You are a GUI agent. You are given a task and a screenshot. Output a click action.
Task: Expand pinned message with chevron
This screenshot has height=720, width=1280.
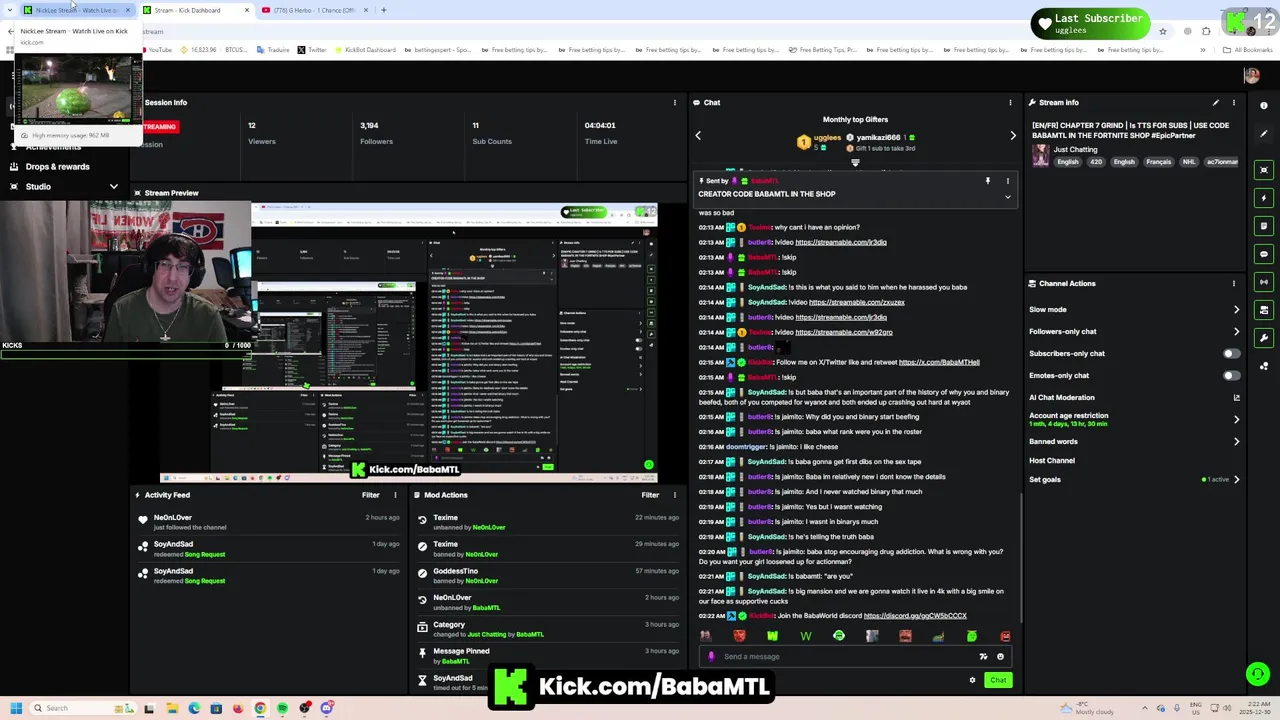coord(1008,197)
